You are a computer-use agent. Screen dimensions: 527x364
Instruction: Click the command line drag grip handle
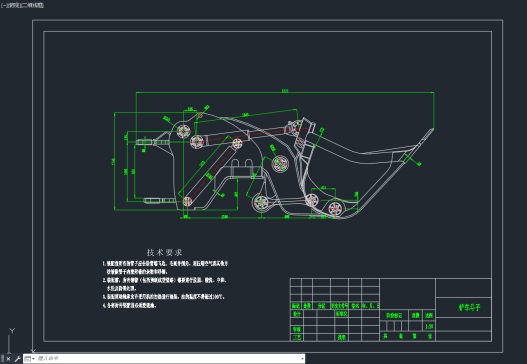click(2, 359)
